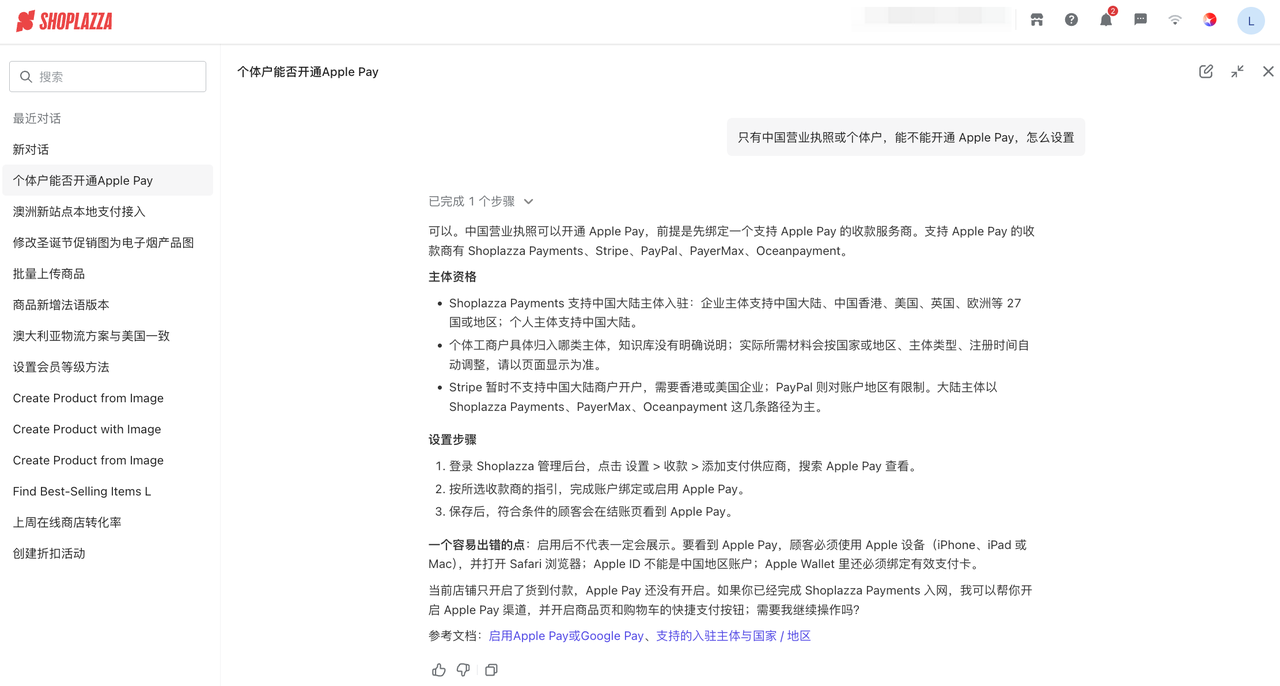Open Create Product with Image conversation
This screenshot has height=686, width=1280.
tap(107, 429)
